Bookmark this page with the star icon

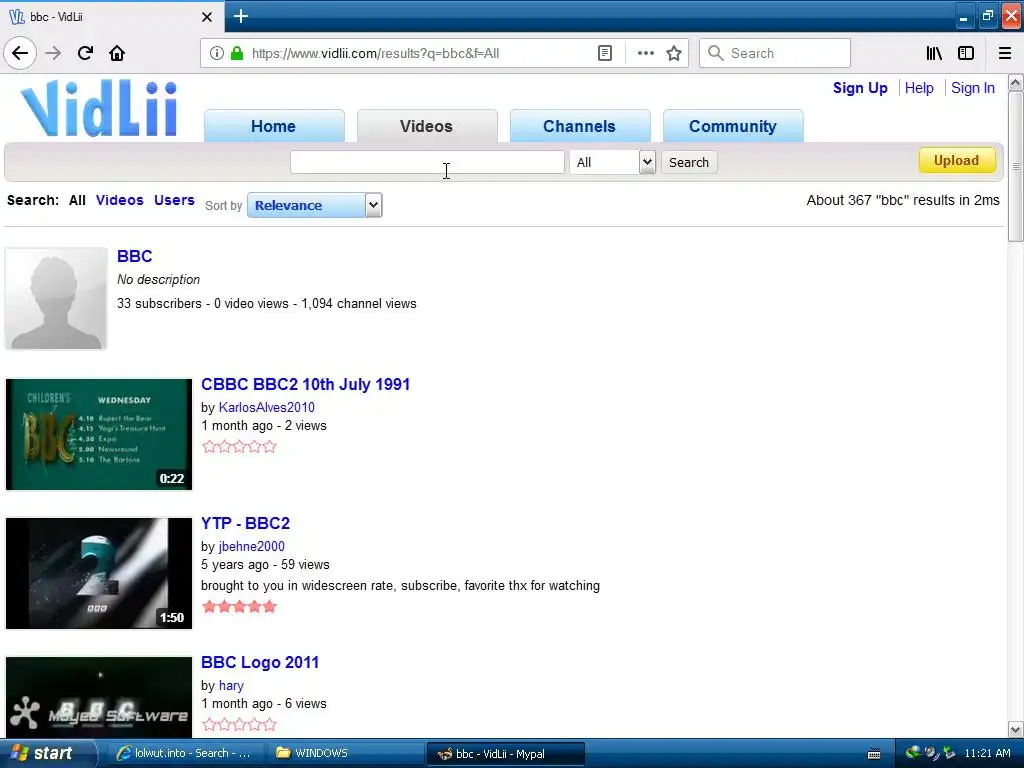click(x=674, y=53)
